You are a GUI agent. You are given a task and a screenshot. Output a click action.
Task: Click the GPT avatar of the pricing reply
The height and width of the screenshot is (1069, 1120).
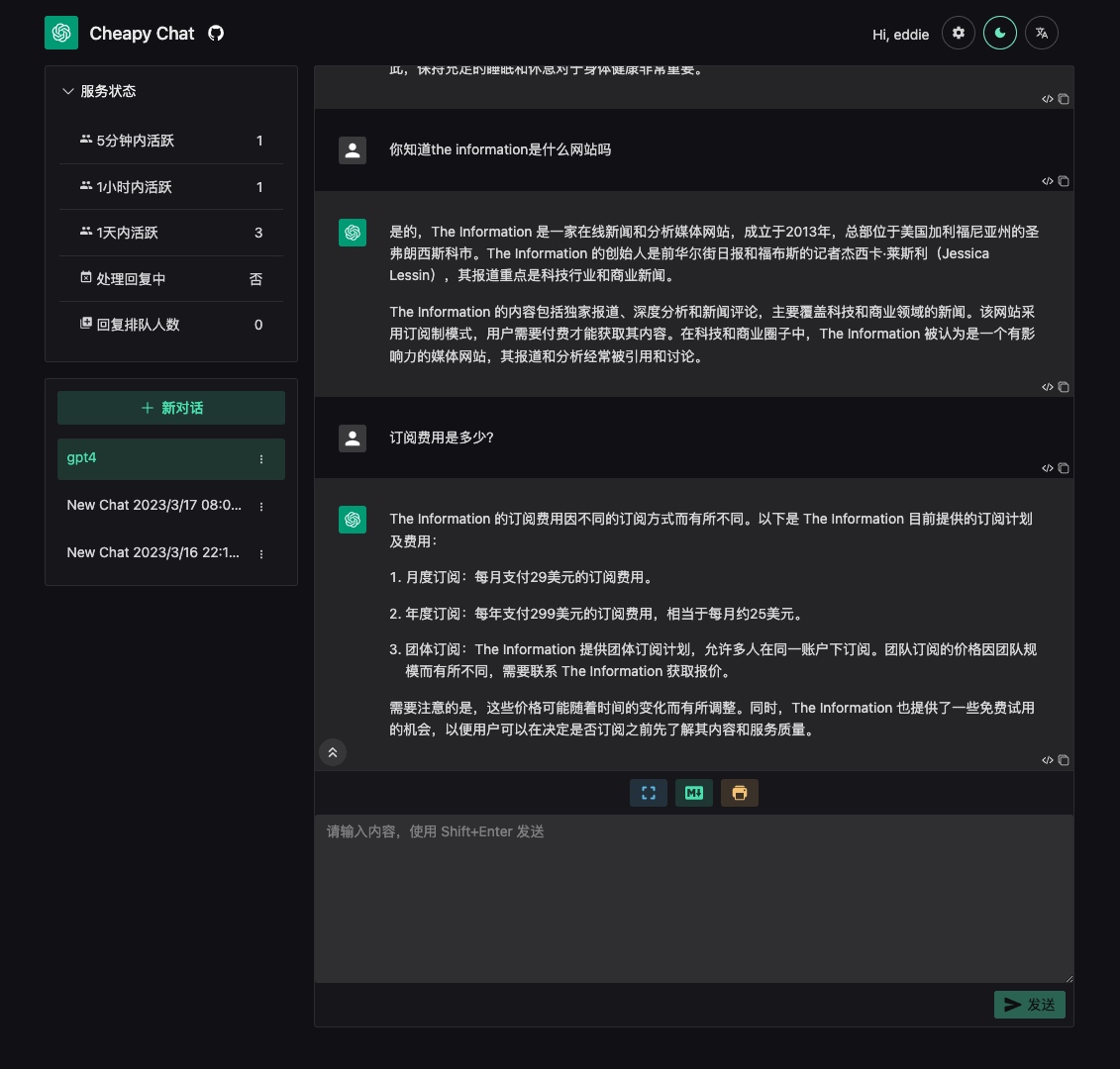click(353, 520)
